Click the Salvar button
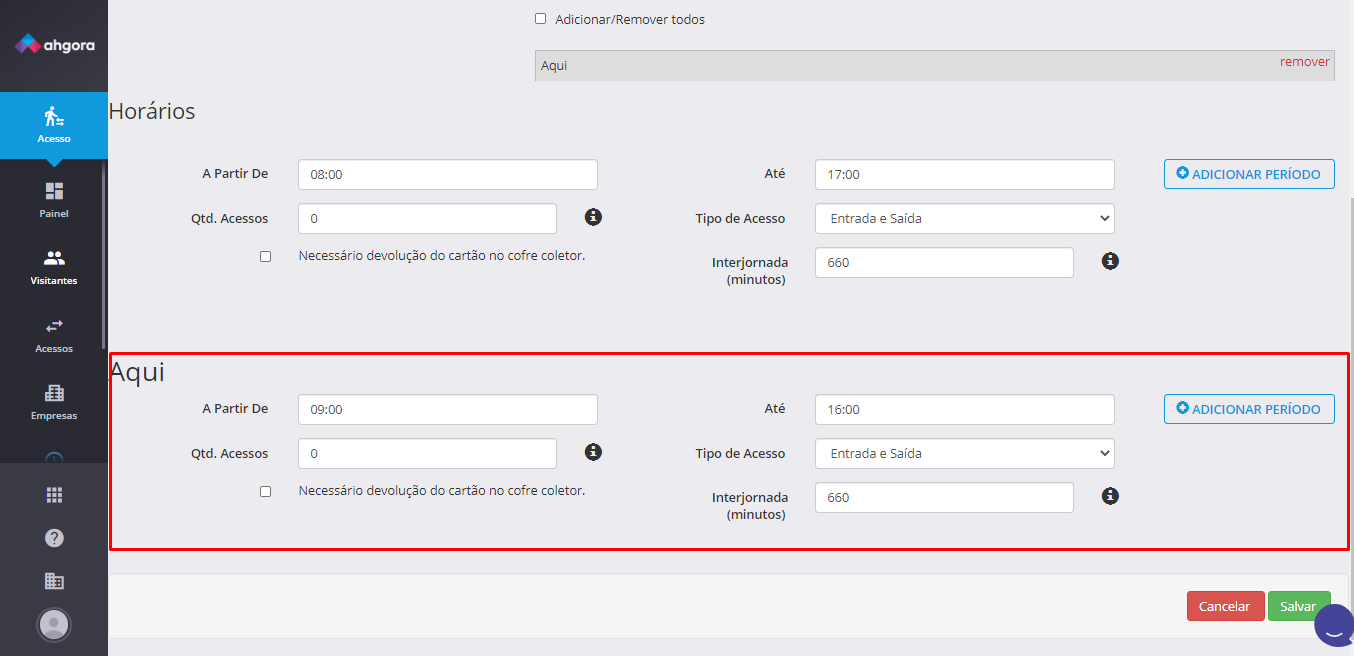The width and height of the screenshot is (1354, 656). tap(1299, 606)
